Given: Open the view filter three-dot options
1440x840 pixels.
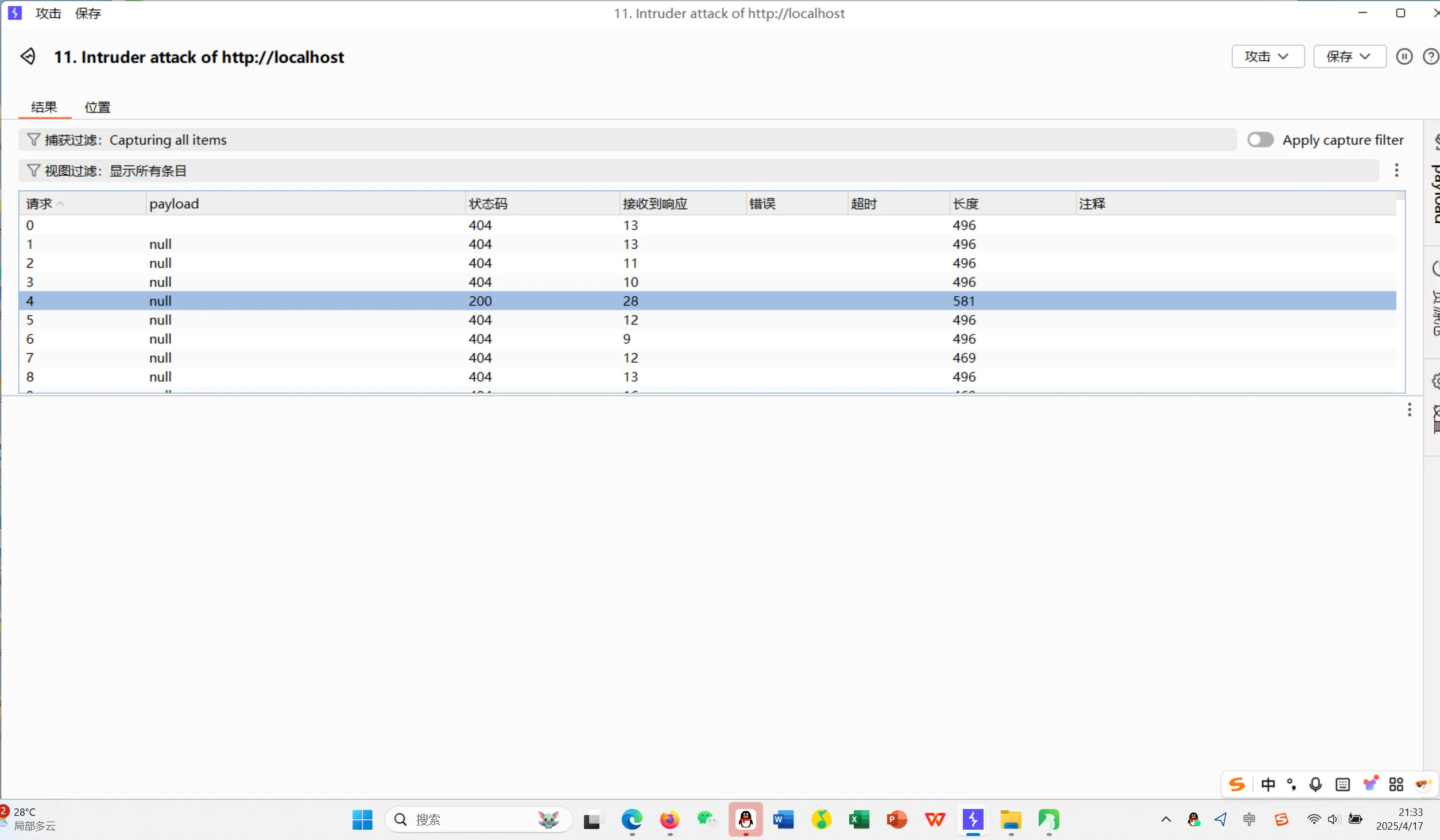Looking at the screenshot, I should point(1396,170).
